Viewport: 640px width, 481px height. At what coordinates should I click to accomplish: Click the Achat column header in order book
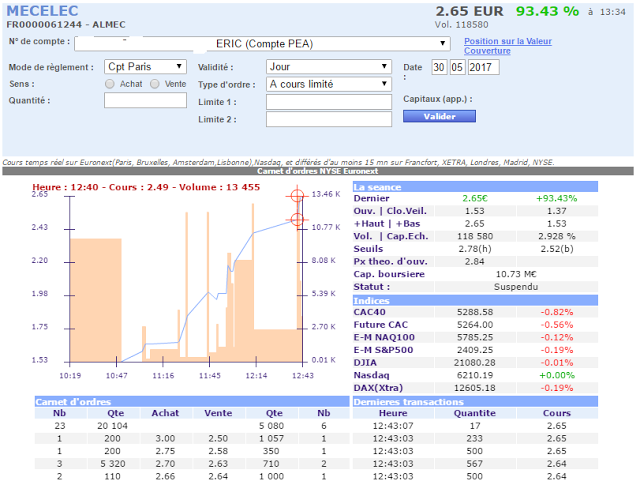point(165,413)
